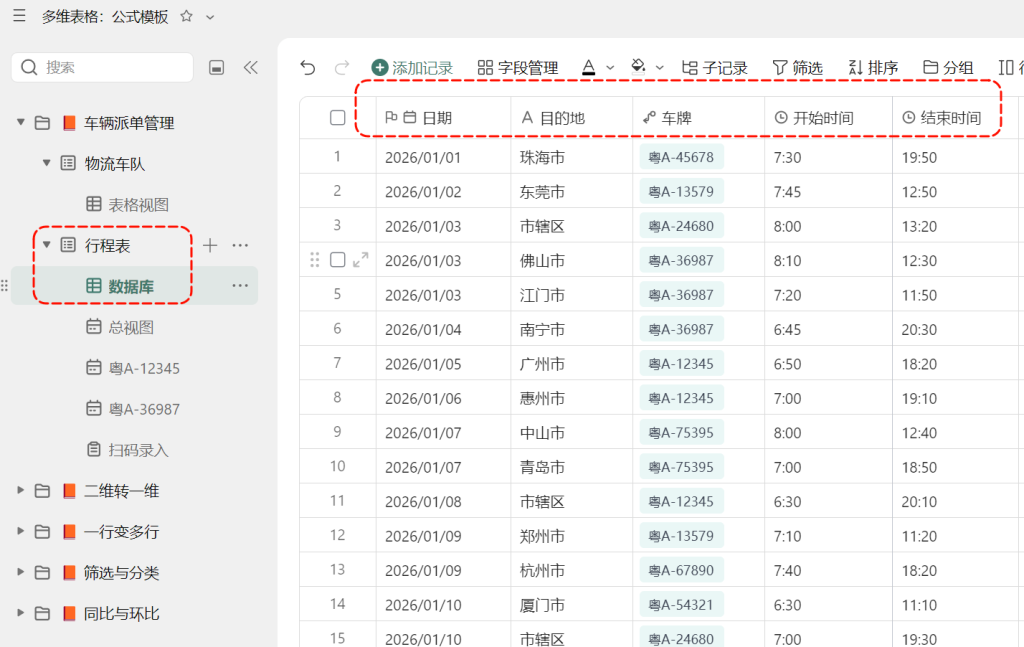Collapse the 物流车队 table node
The height and width of the screenshot is (647, 1024).
coord(46,163)
